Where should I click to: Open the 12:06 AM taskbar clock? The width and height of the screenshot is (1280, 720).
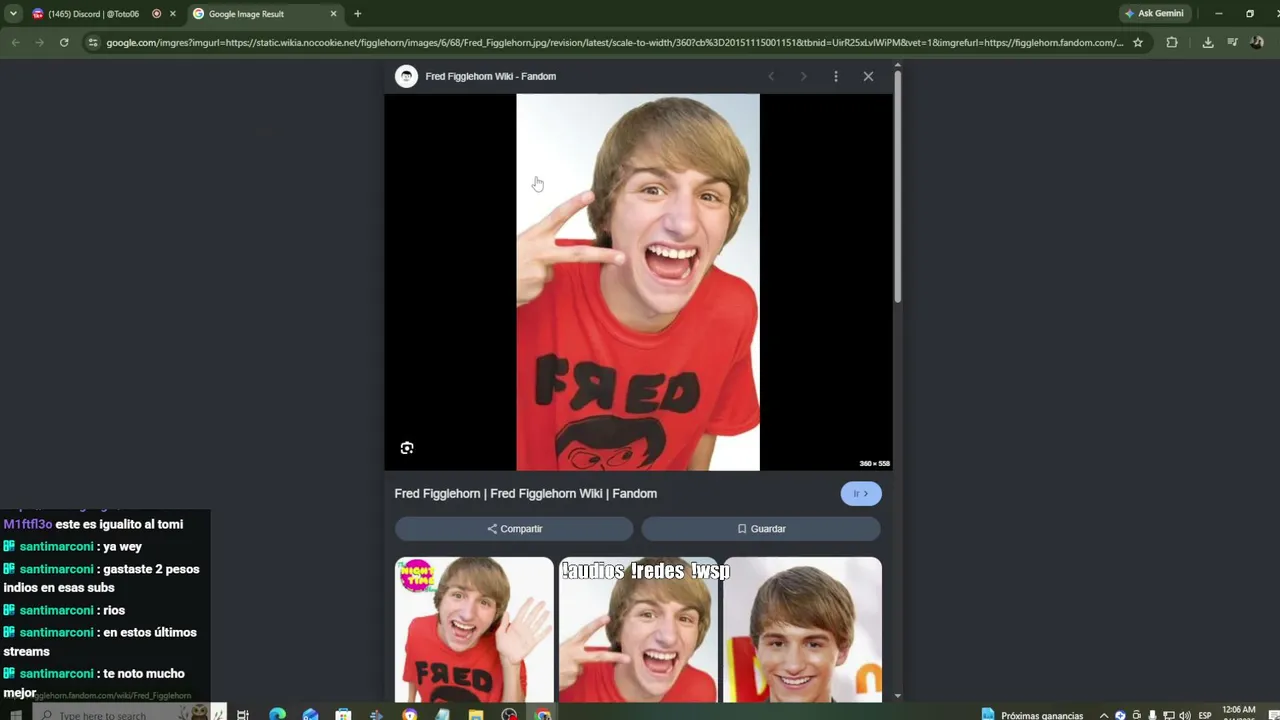coord(1238,713)
